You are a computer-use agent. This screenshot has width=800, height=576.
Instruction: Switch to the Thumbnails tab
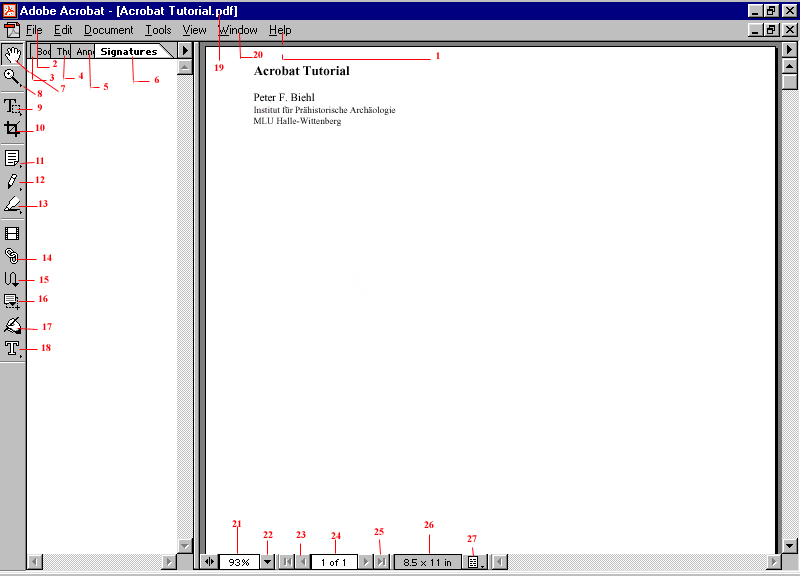62,51
